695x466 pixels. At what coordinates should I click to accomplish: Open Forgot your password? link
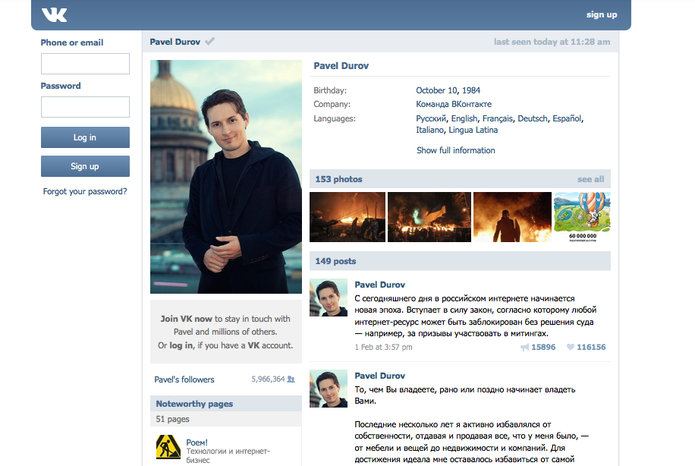point(85,191)
